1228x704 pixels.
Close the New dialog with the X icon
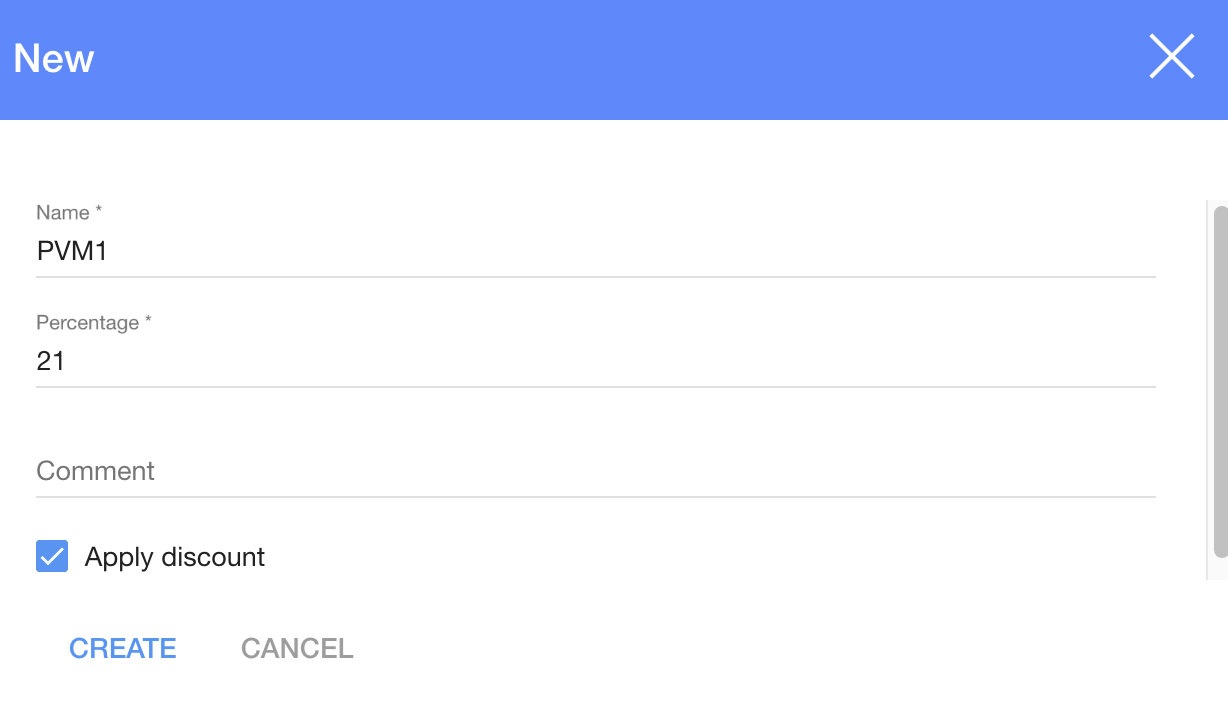1171,57
